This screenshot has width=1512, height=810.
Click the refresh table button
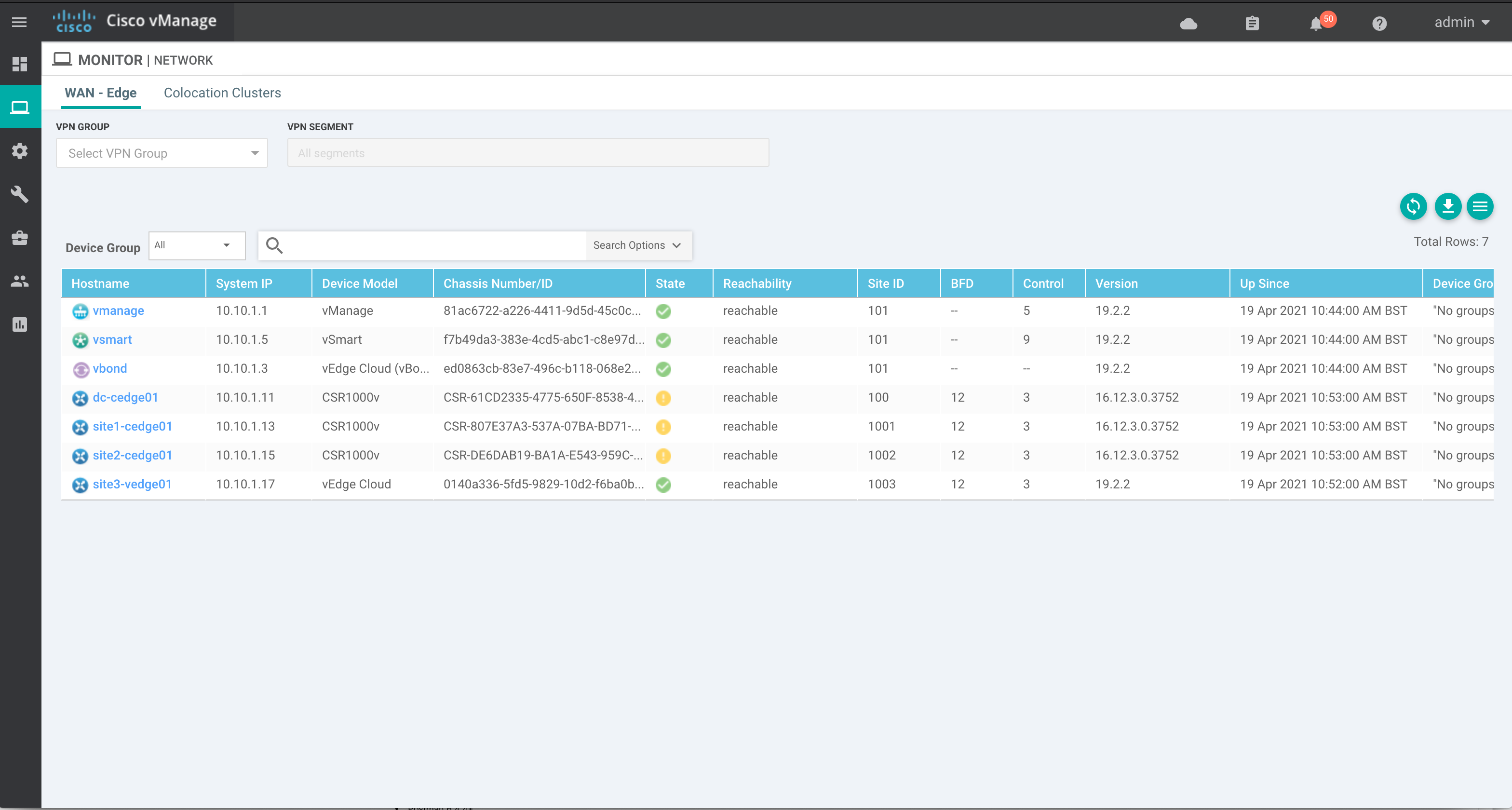1413,207
